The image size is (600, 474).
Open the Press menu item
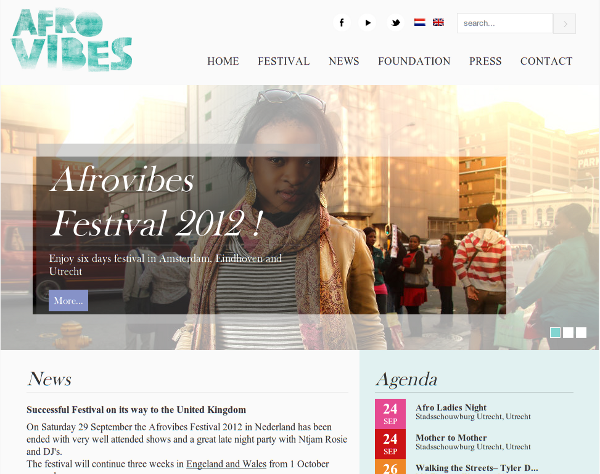coord(485,61)
